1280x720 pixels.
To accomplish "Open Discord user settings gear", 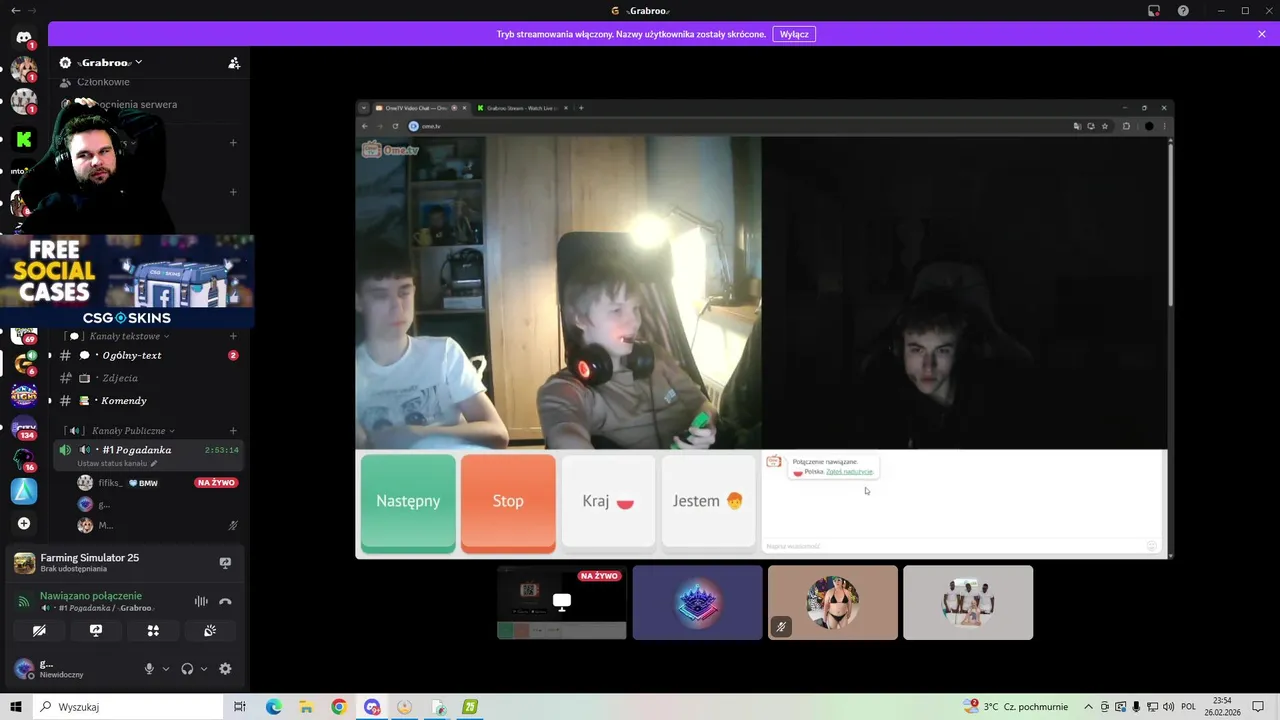I will point(225,669).
